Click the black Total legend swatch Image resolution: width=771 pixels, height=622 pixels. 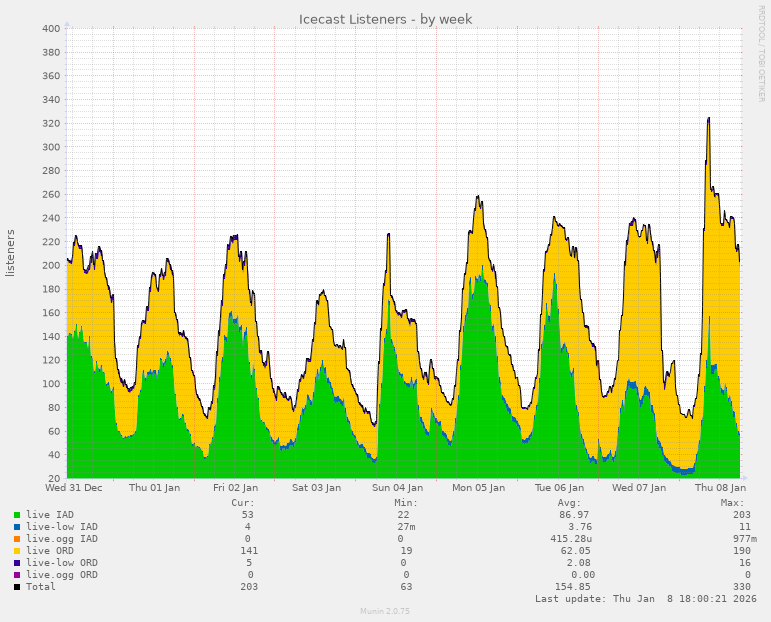click(x=17, y=587)
